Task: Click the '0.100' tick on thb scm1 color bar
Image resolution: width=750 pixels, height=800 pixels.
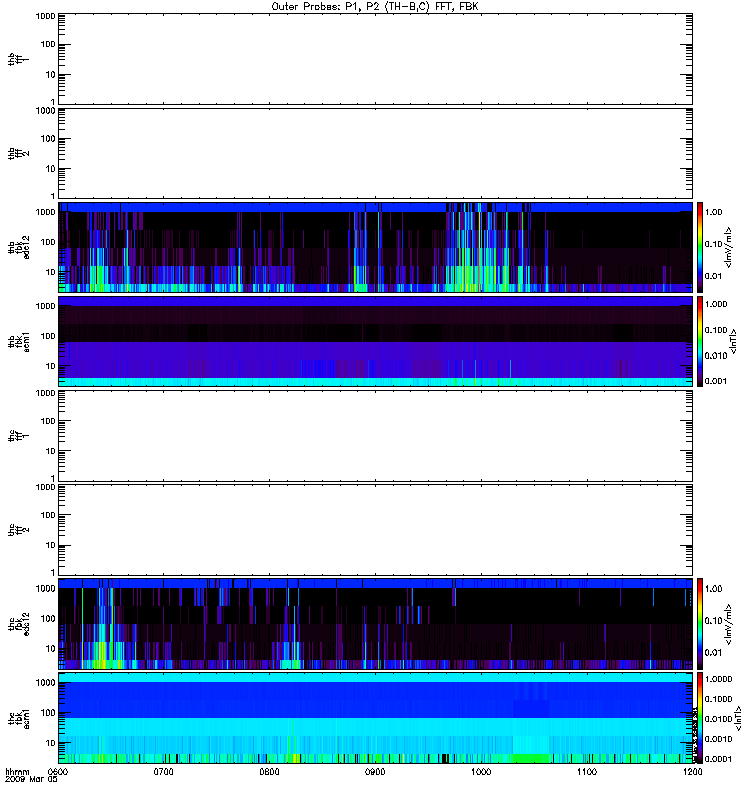Action: (716, 330)
